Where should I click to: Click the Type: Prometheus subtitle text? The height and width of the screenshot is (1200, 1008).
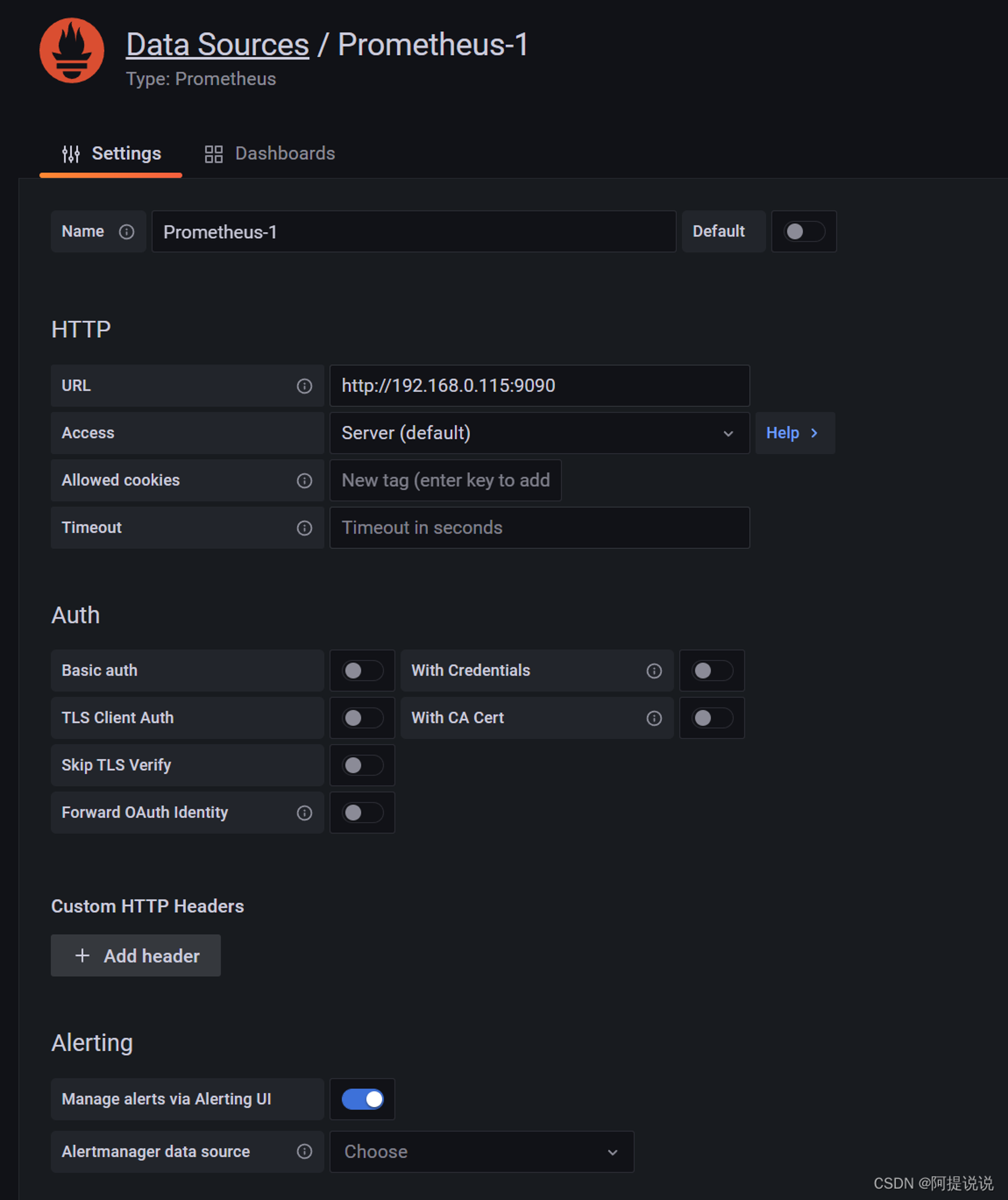[201, 79]
